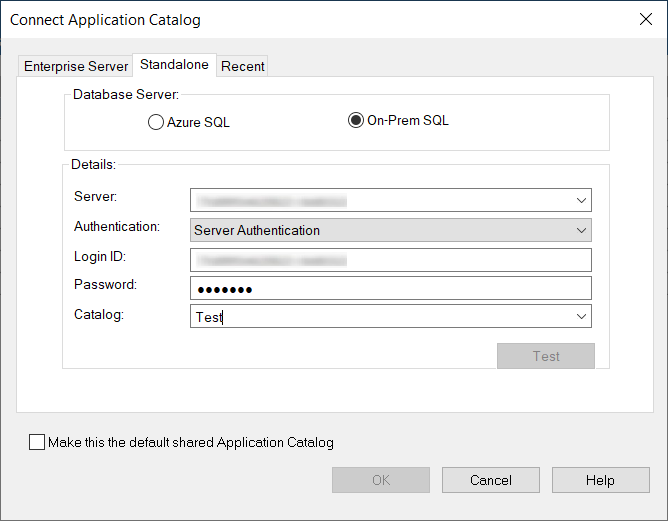Click the Connect Application Catalog title bar

[x=300, y=18]
